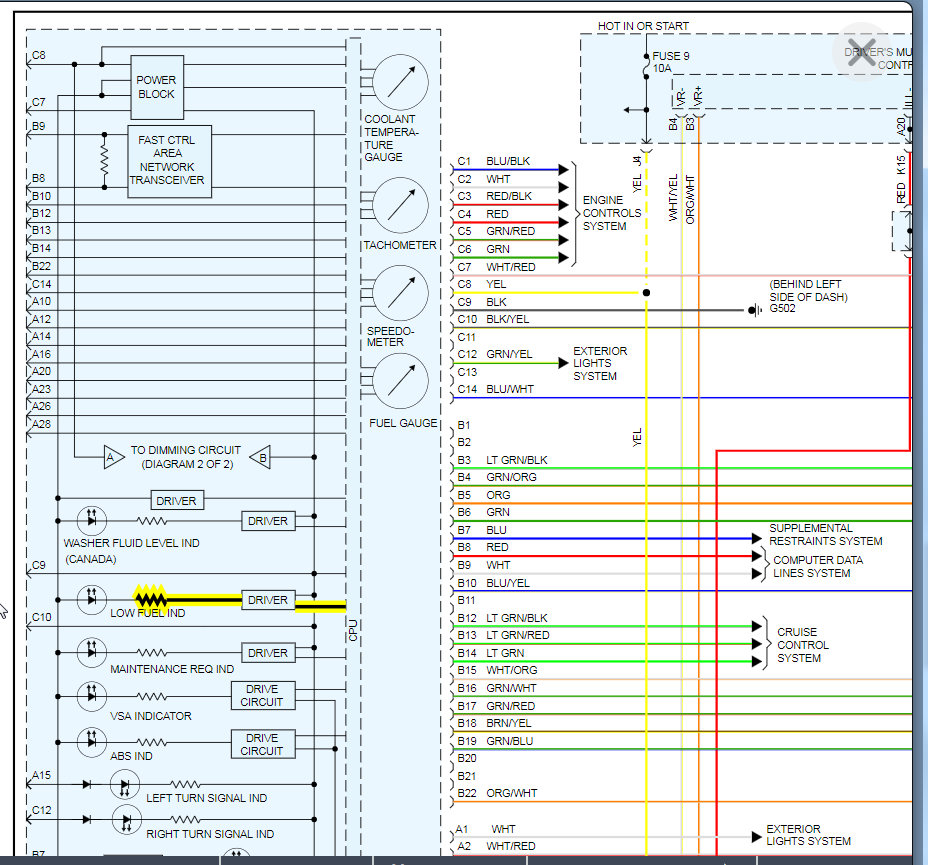Click the 'GRN/ORG' wire color label
The image size is (928, 865).
(511, 477)
